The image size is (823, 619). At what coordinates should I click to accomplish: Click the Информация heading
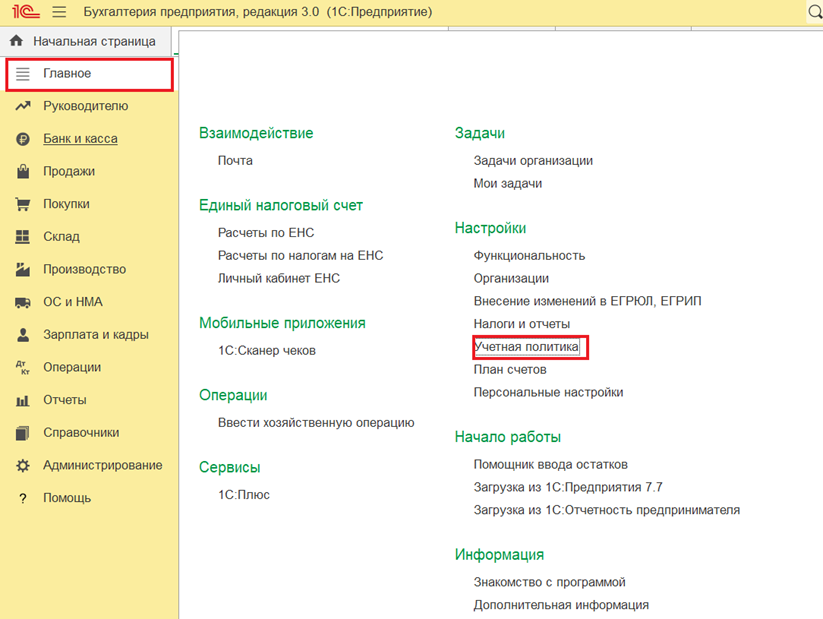[499, 554]
